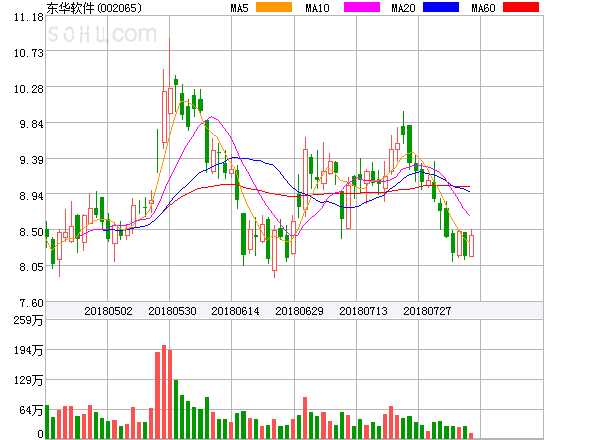Viewport: 600px width, 440px height.
Task: Click the 20180629 date label
Action: (x=299, y=311)
